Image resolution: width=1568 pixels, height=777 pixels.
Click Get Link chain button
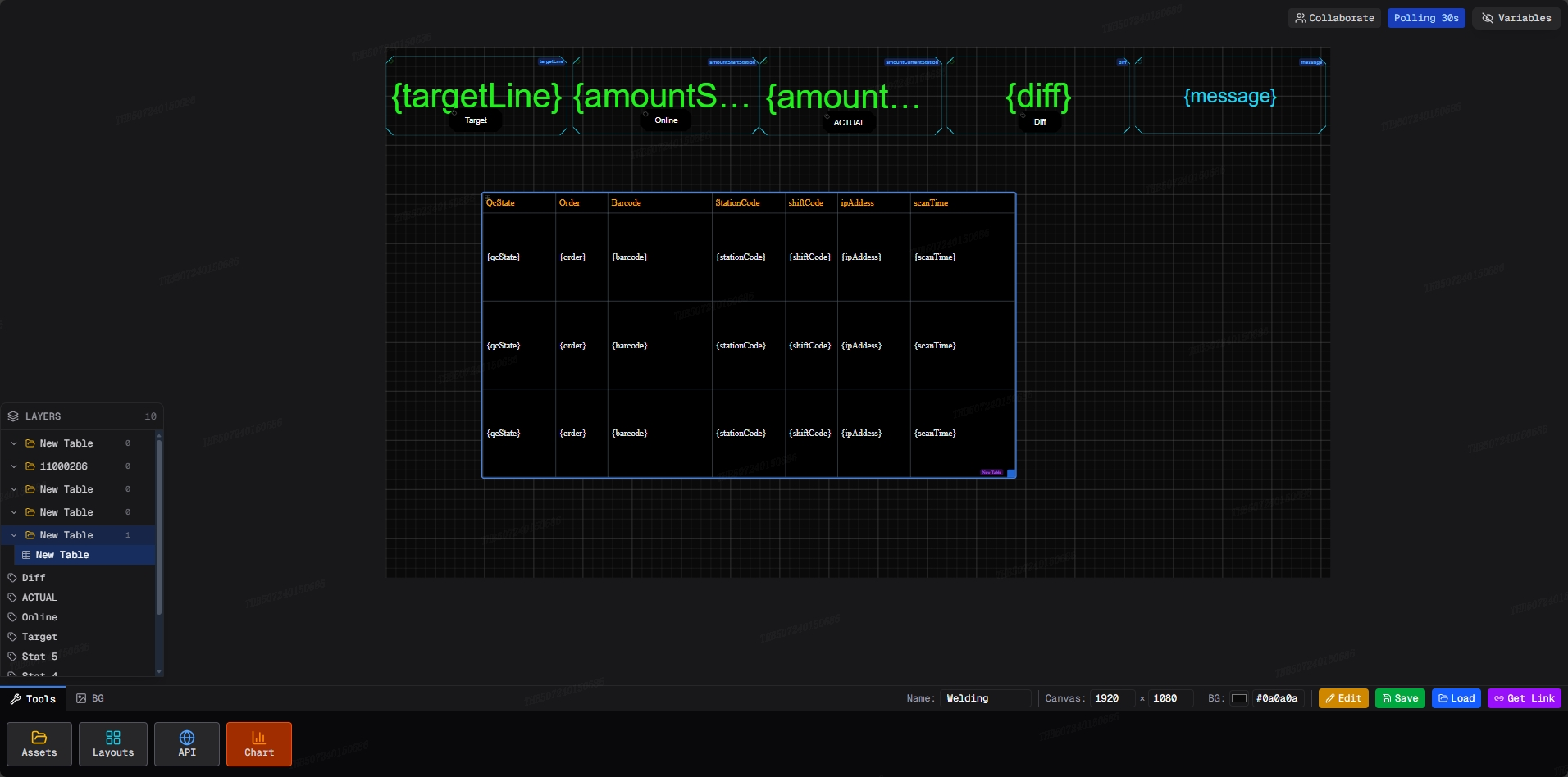coord(1524,698)
